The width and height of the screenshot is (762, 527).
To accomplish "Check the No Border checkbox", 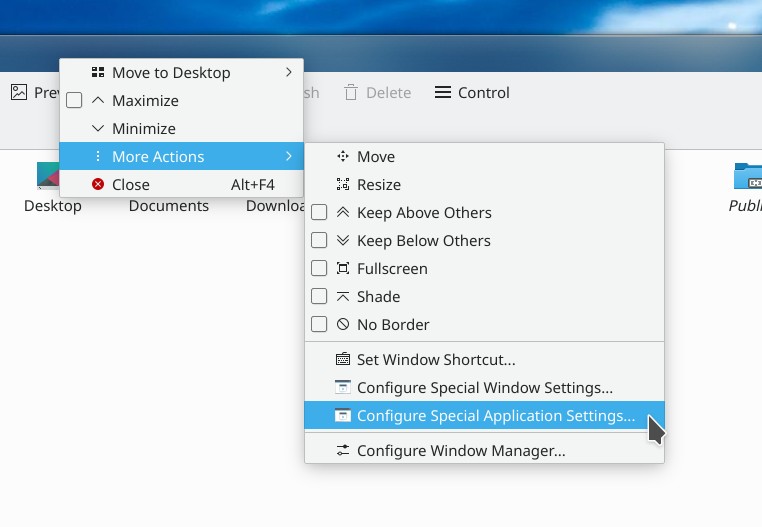I will [319, 325].
